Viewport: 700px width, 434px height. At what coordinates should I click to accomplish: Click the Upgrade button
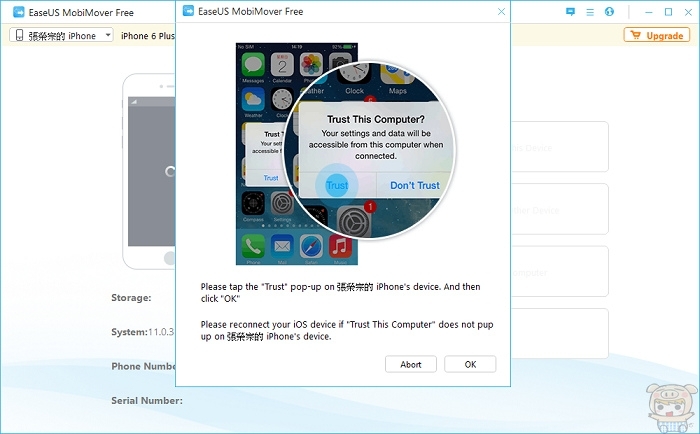[657, 35]
